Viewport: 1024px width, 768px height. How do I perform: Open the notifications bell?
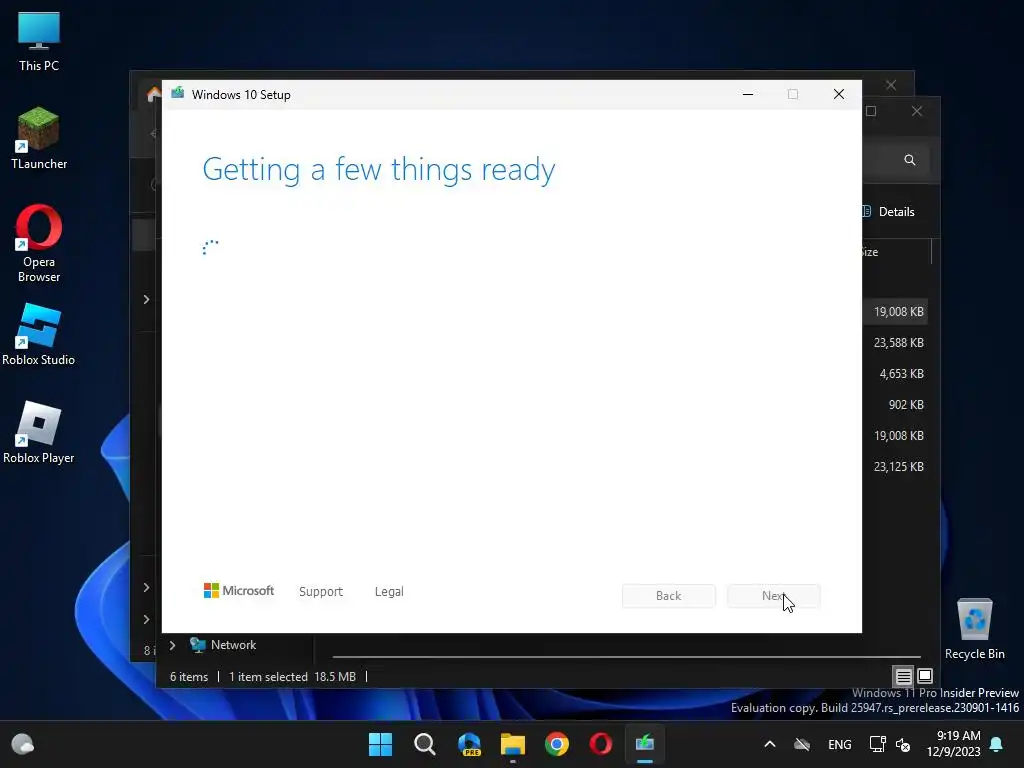pyautogui.click(x=997, y=744)
